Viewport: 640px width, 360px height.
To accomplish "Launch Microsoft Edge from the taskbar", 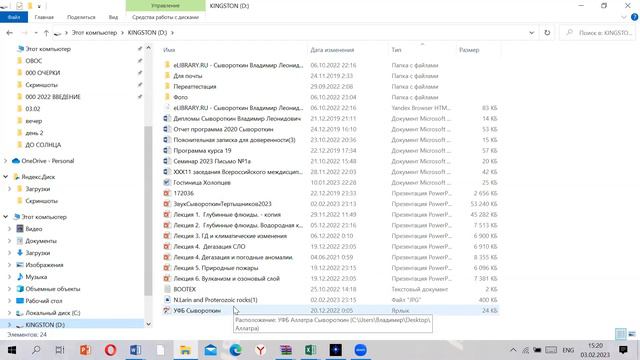I will tap(236, 350).
